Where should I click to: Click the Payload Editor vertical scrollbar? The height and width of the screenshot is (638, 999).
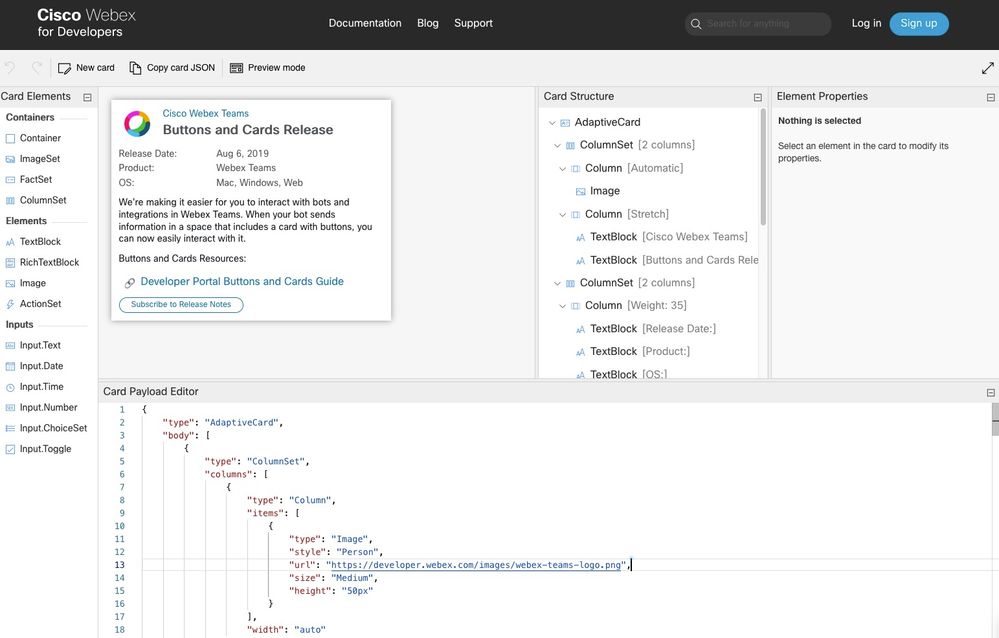pyautogui.click(x=995, y=419)
